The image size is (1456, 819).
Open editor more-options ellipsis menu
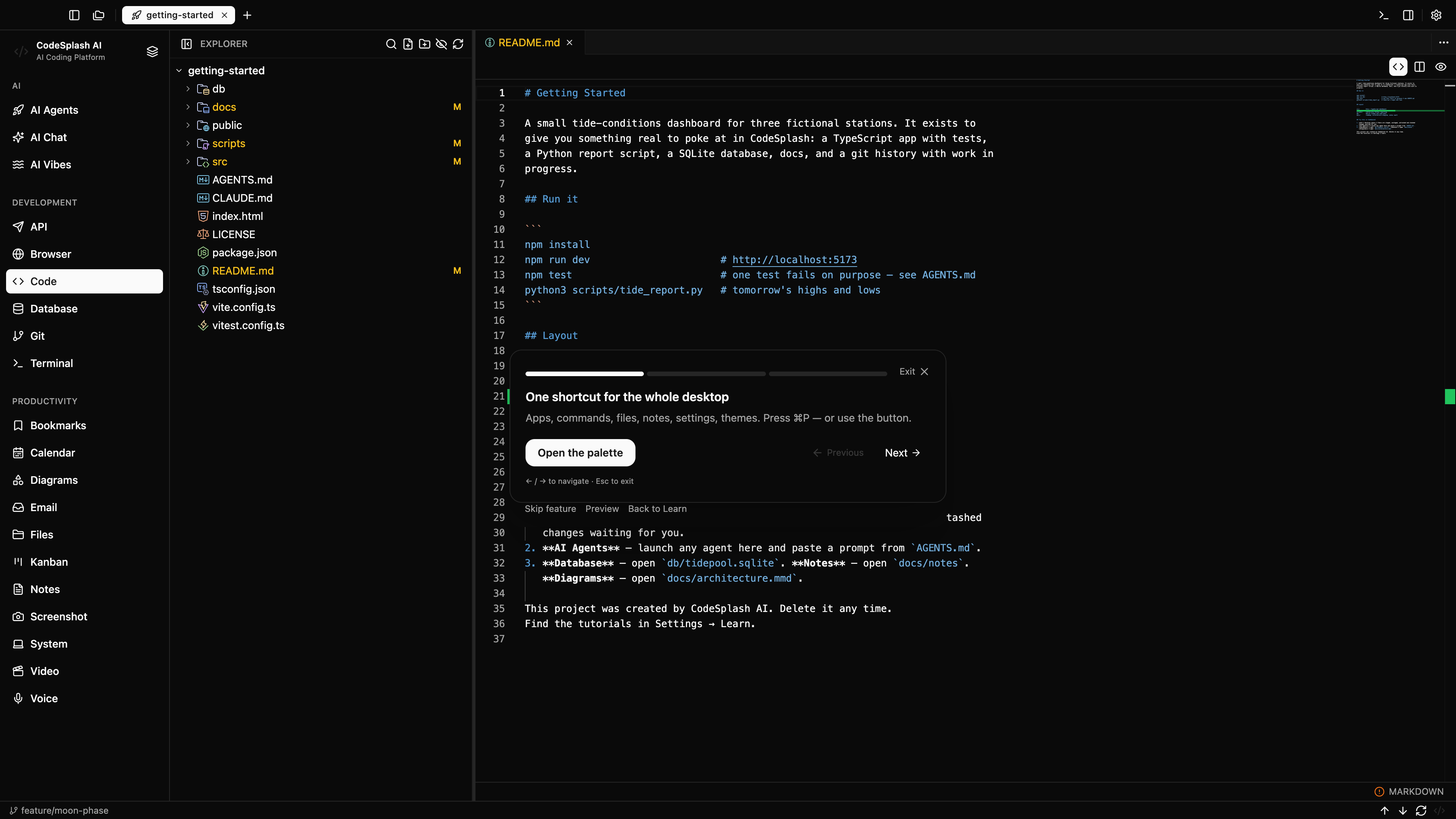(x=1443, y=42)
